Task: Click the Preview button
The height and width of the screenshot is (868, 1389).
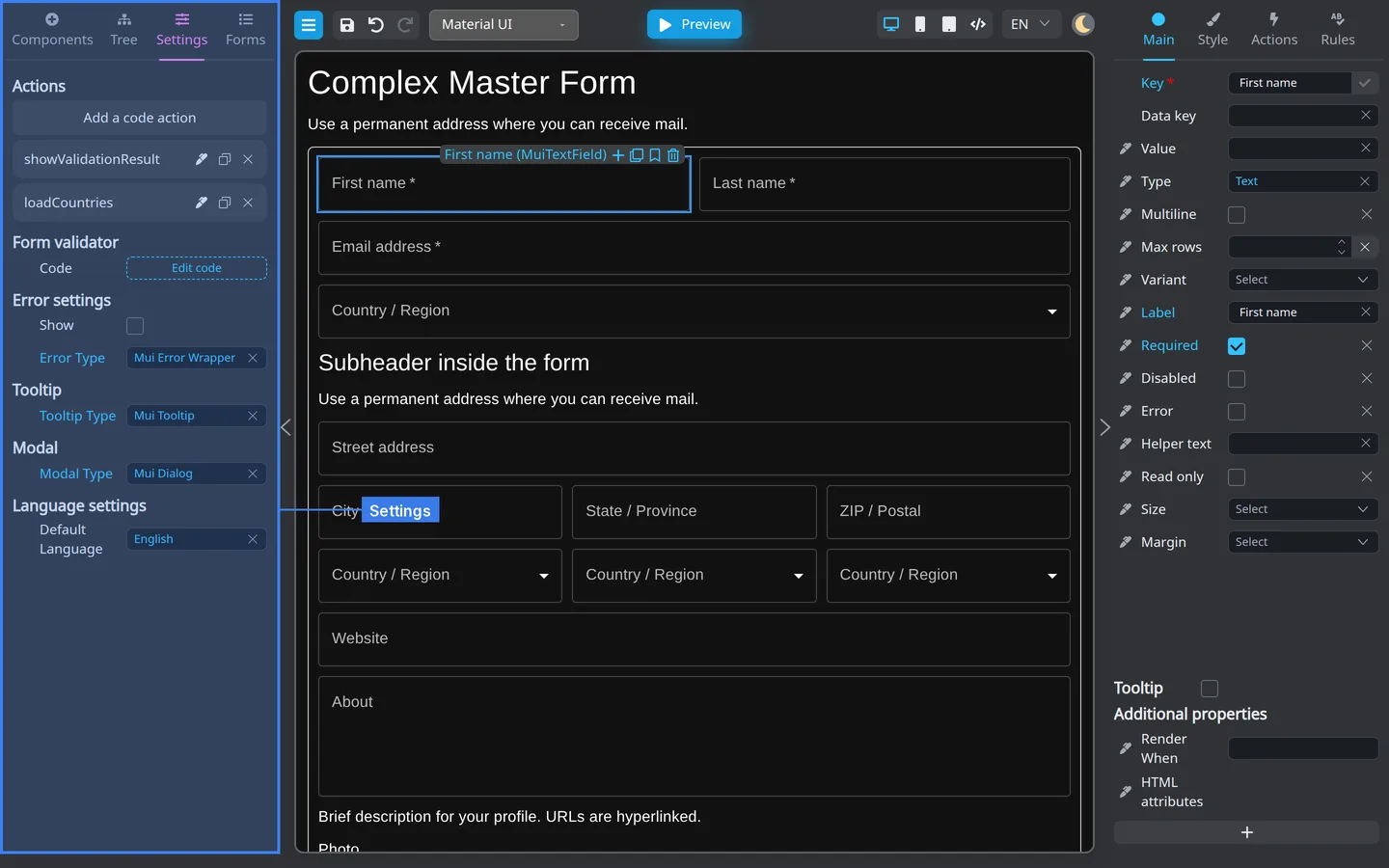Action: pos(694,24)
